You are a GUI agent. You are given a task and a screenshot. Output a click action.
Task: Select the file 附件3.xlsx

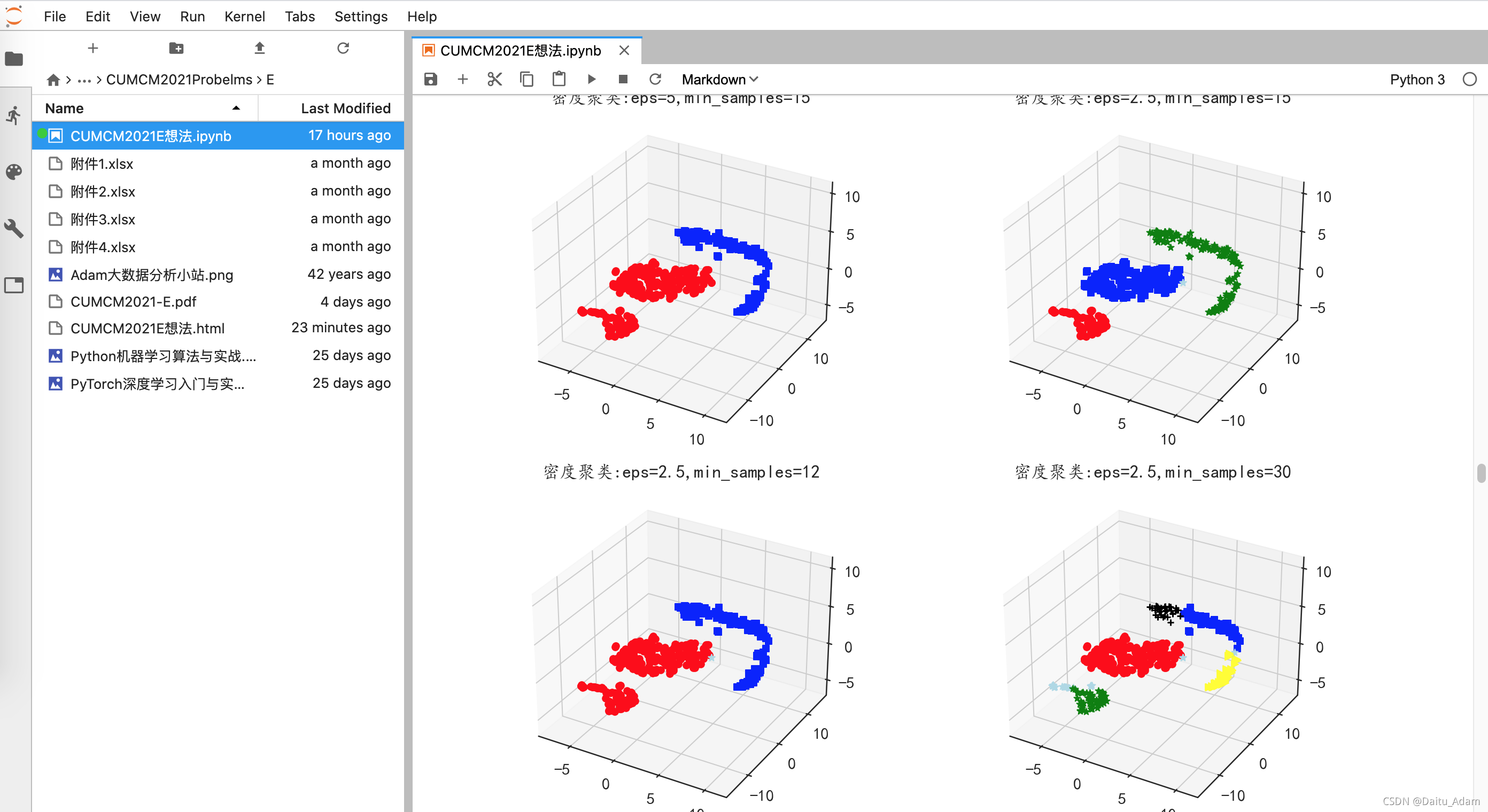tap(219, 219)
